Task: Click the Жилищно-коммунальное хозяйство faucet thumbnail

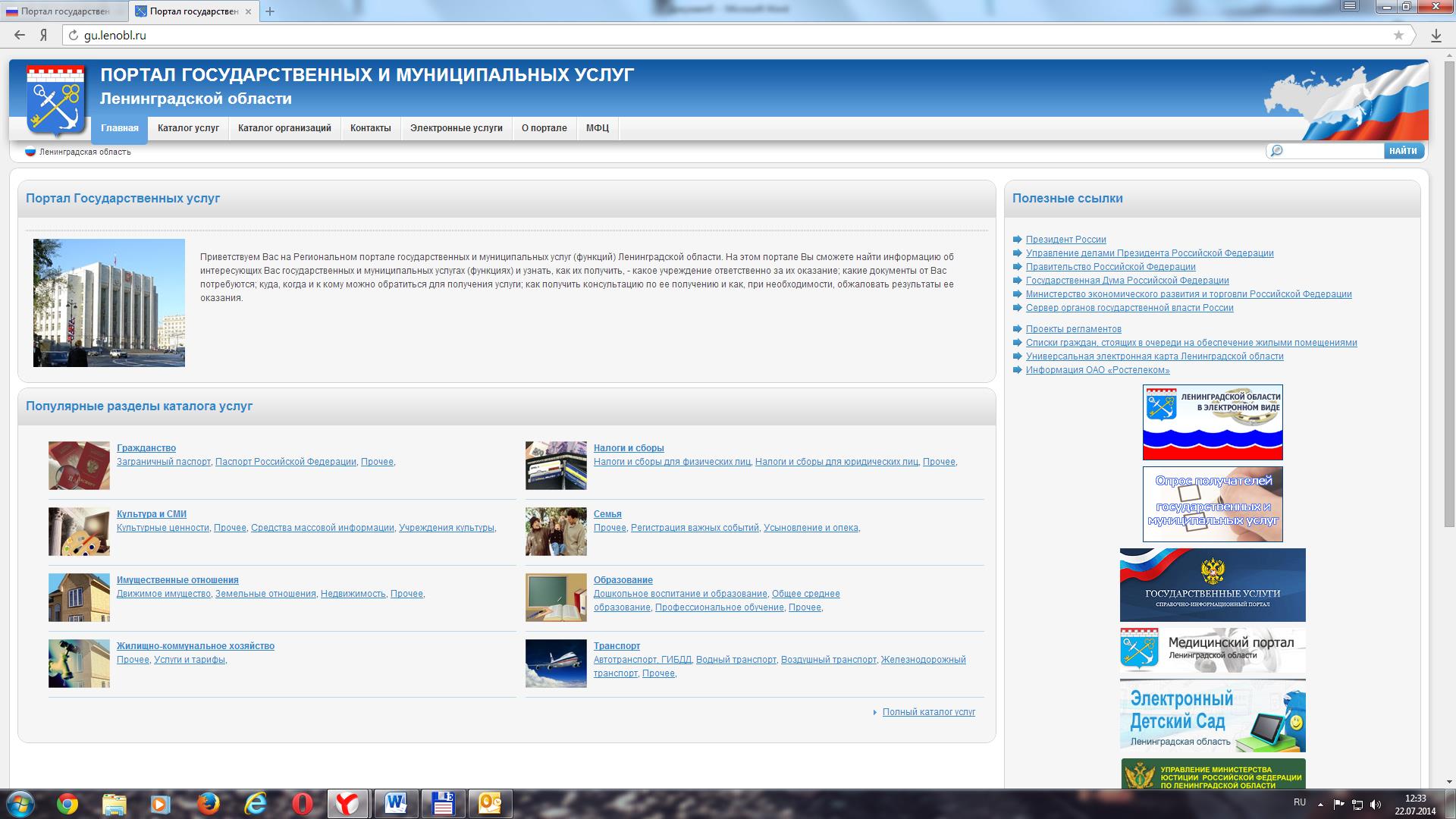Action: (79, 664)
